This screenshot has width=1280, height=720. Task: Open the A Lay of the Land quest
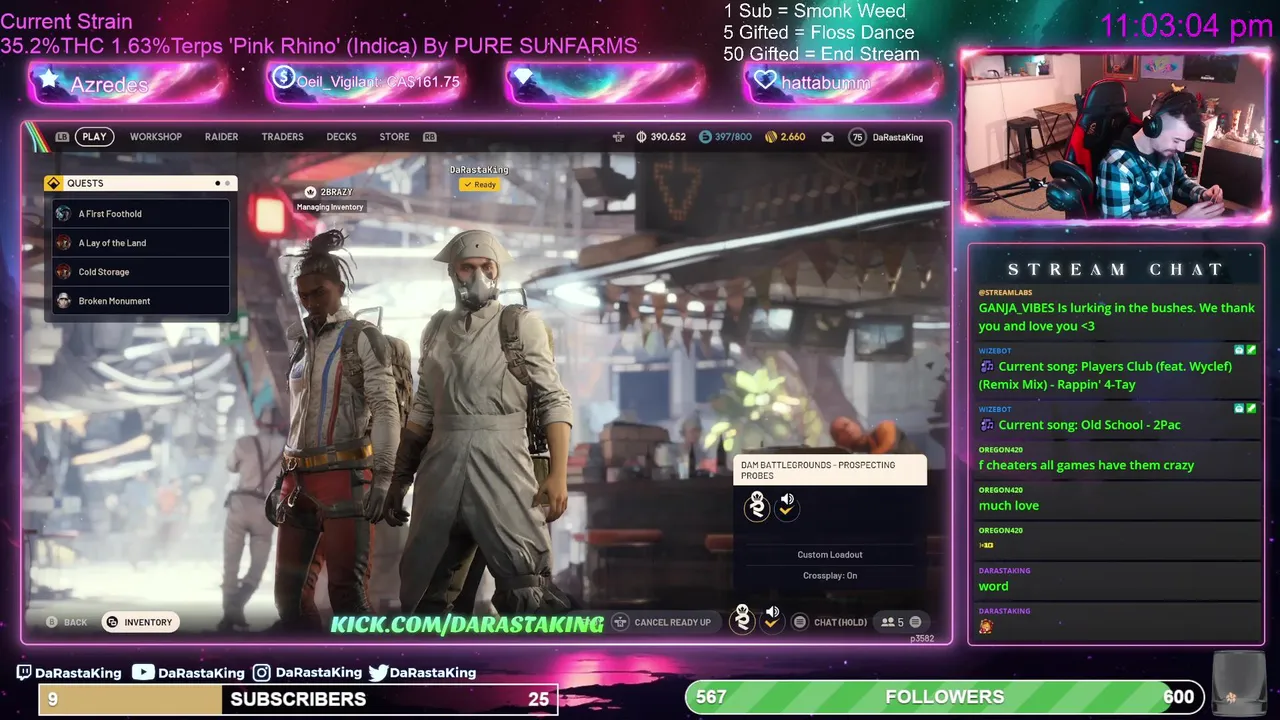[141, 243]
